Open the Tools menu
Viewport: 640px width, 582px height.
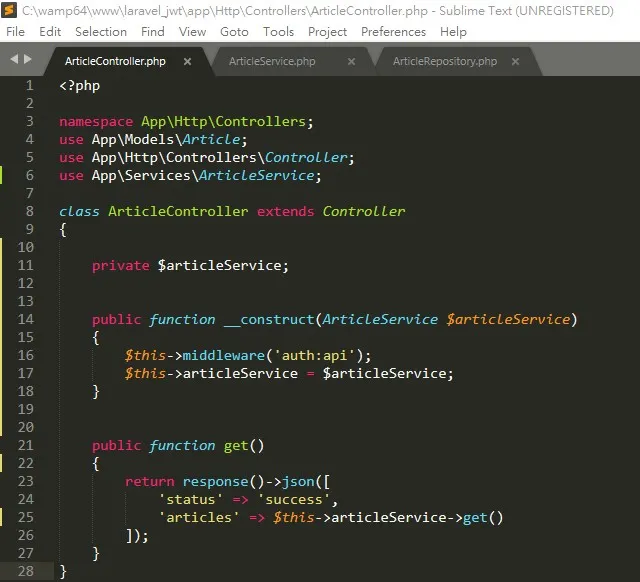278,32
